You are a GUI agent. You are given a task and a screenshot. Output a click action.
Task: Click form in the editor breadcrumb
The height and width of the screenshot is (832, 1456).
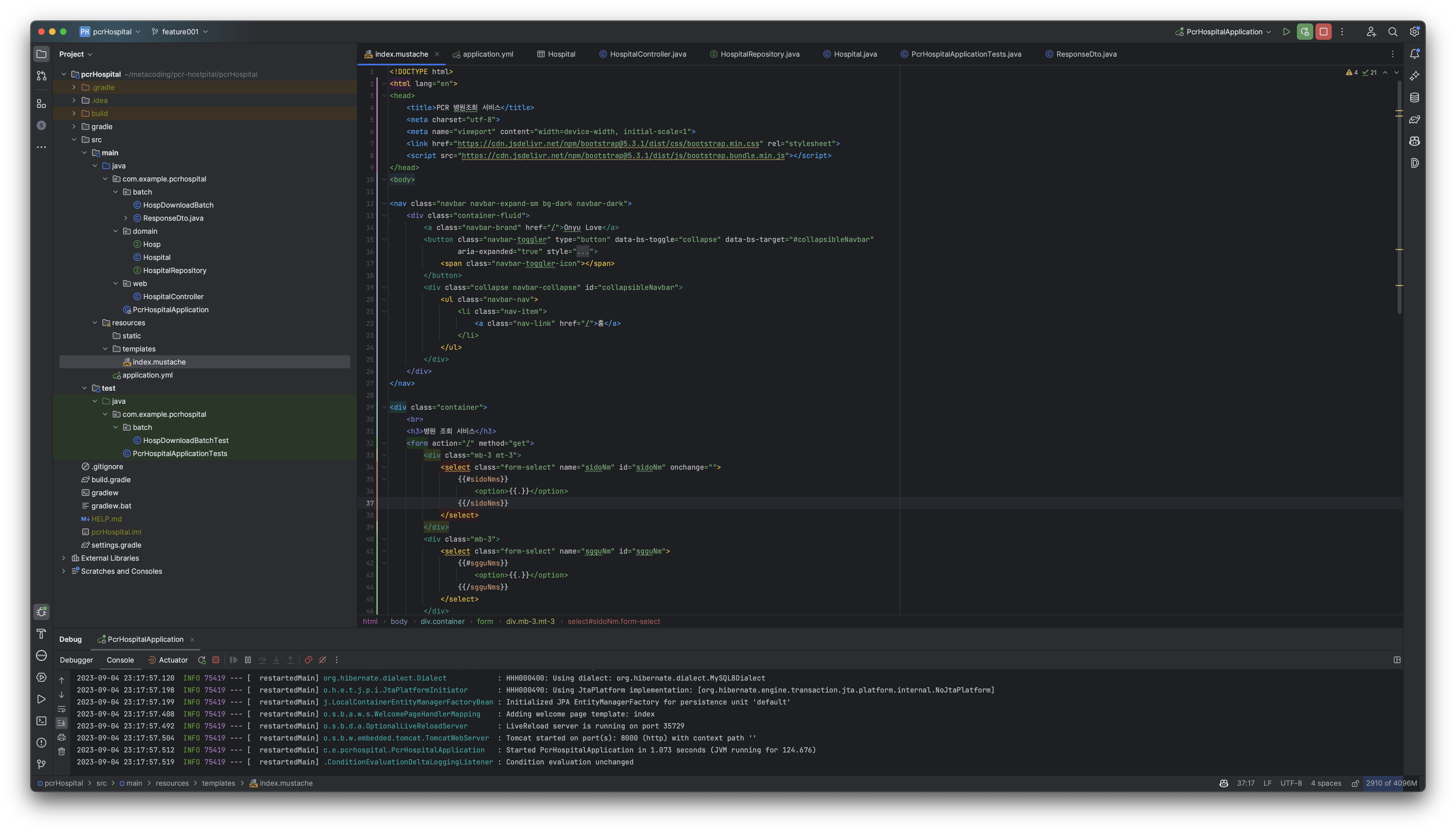[485, 622]
